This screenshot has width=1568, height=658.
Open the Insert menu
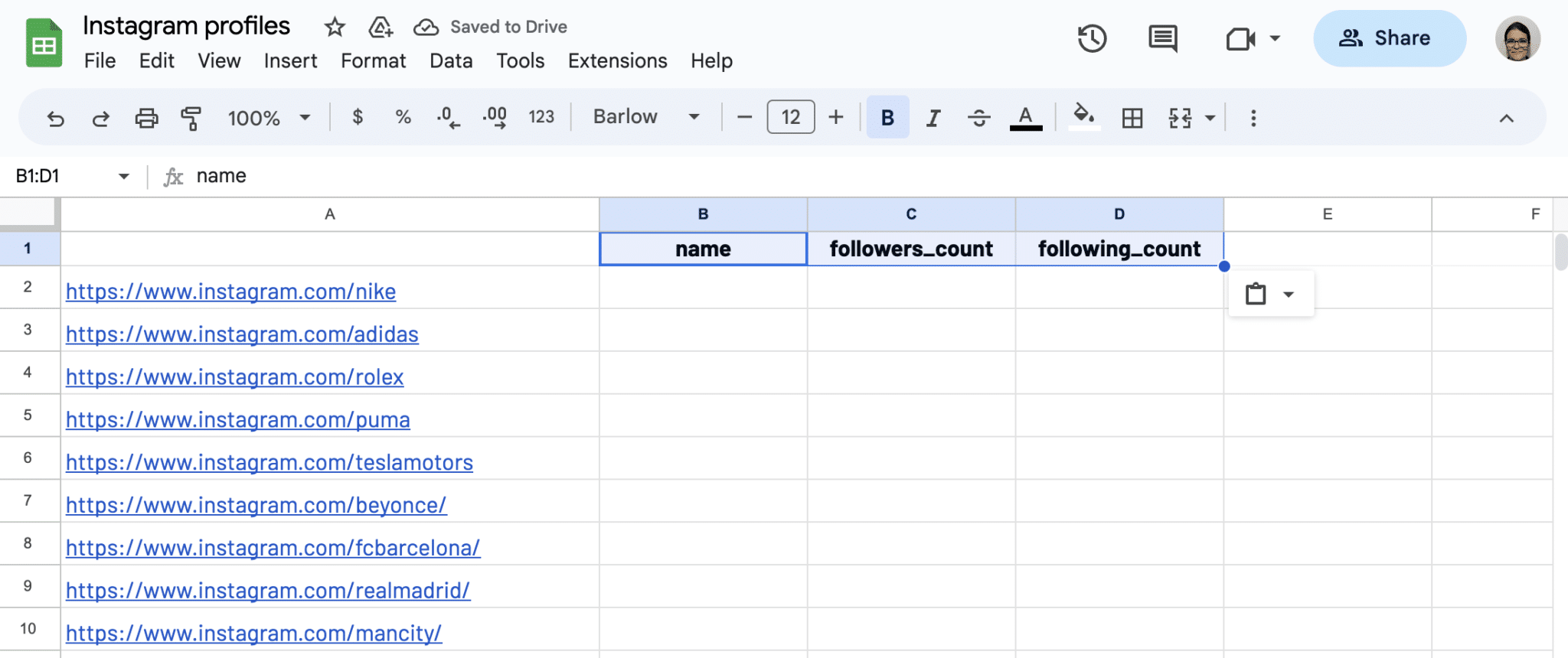290,60
